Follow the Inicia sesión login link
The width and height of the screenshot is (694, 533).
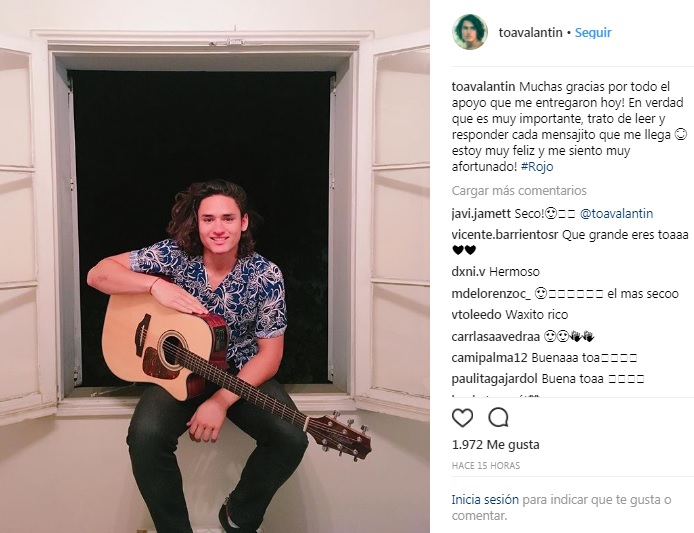coord(485,500)
